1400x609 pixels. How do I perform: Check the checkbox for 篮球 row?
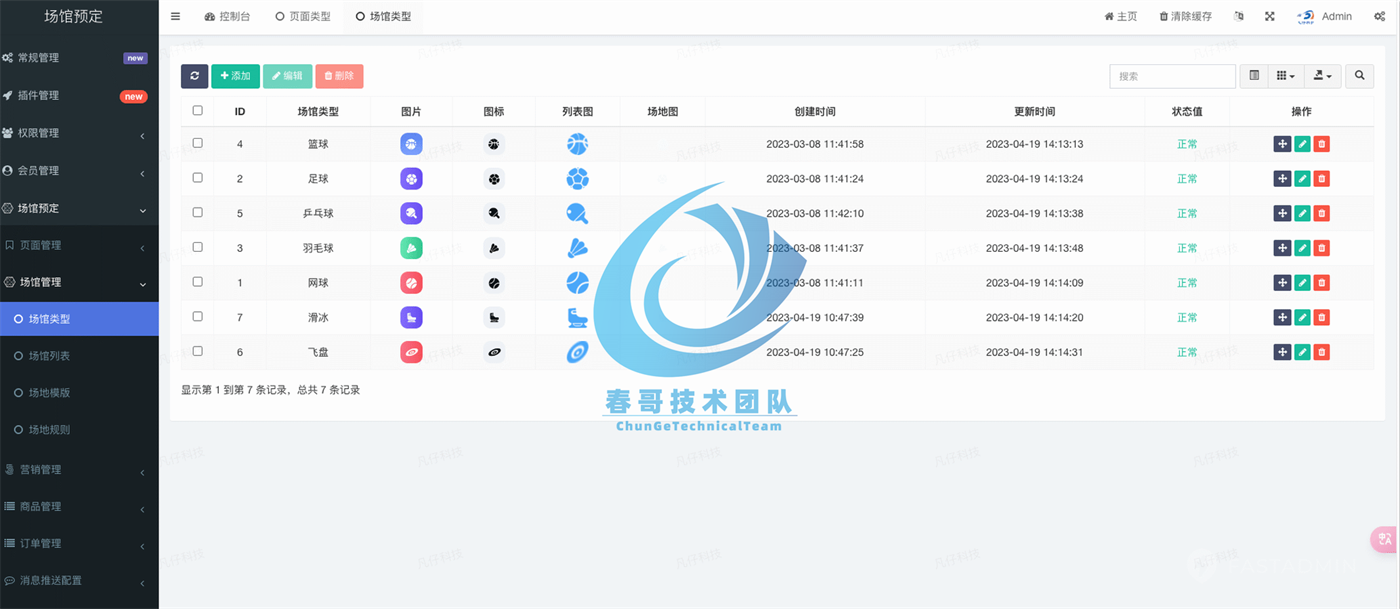coord(198,143)
